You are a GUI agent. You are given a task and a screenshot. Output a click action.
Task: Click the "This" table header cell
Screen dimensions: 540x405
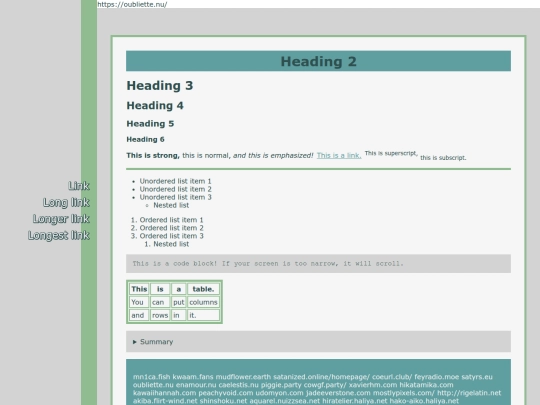(x=139, y=289)
